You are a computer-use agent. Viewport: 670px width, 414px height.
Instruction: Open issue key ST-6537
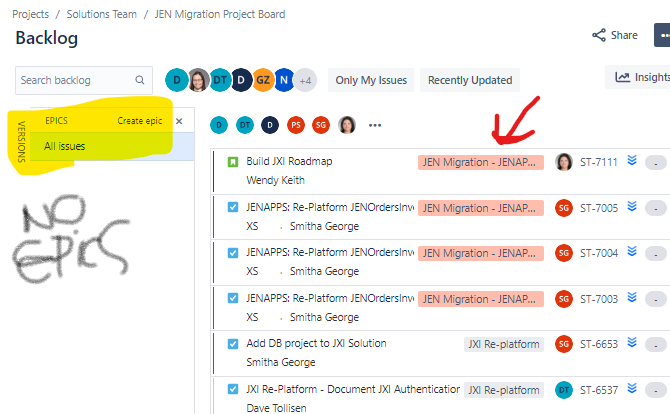(599, 390)
